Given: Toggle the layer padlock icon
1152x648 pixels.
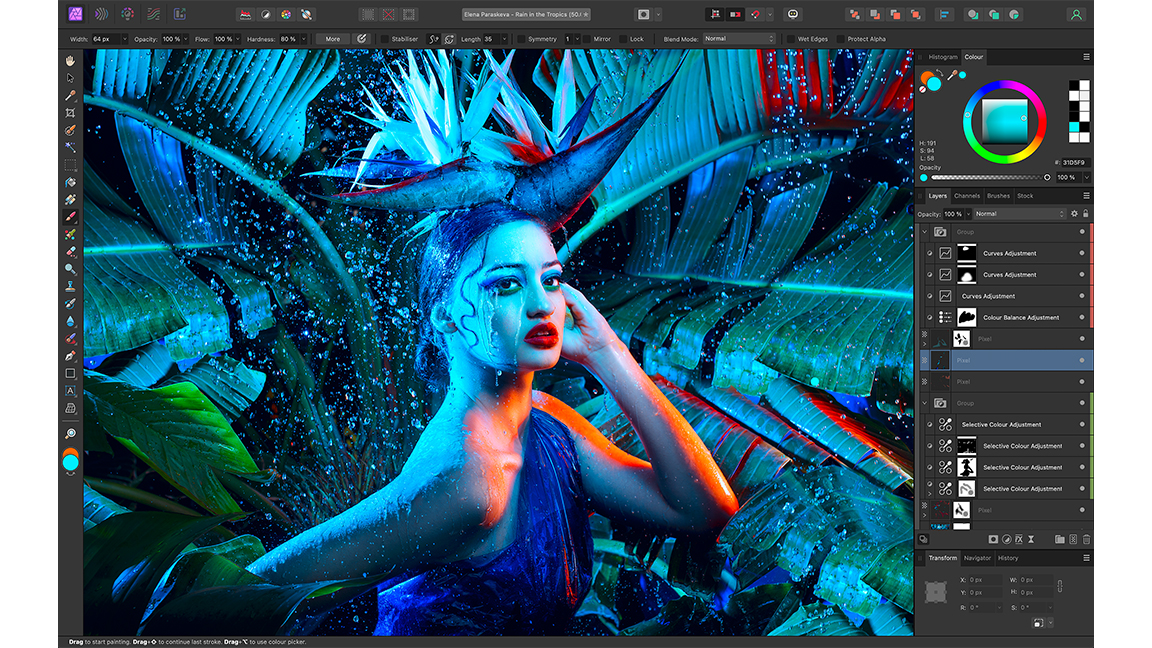Looking at the screenshot, I should pyautogui.click(x=1086, y=214).
